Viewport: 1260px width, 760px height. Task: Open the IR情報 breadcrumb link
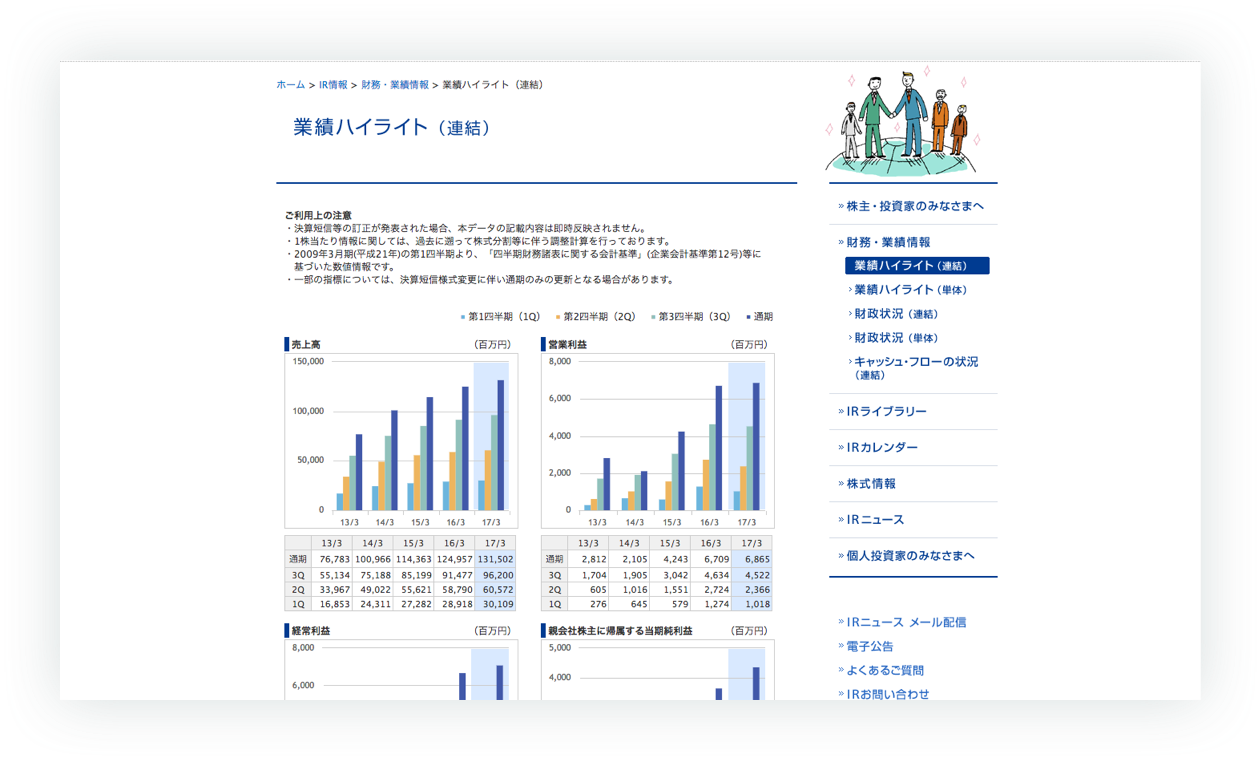[x=333, y=85]
